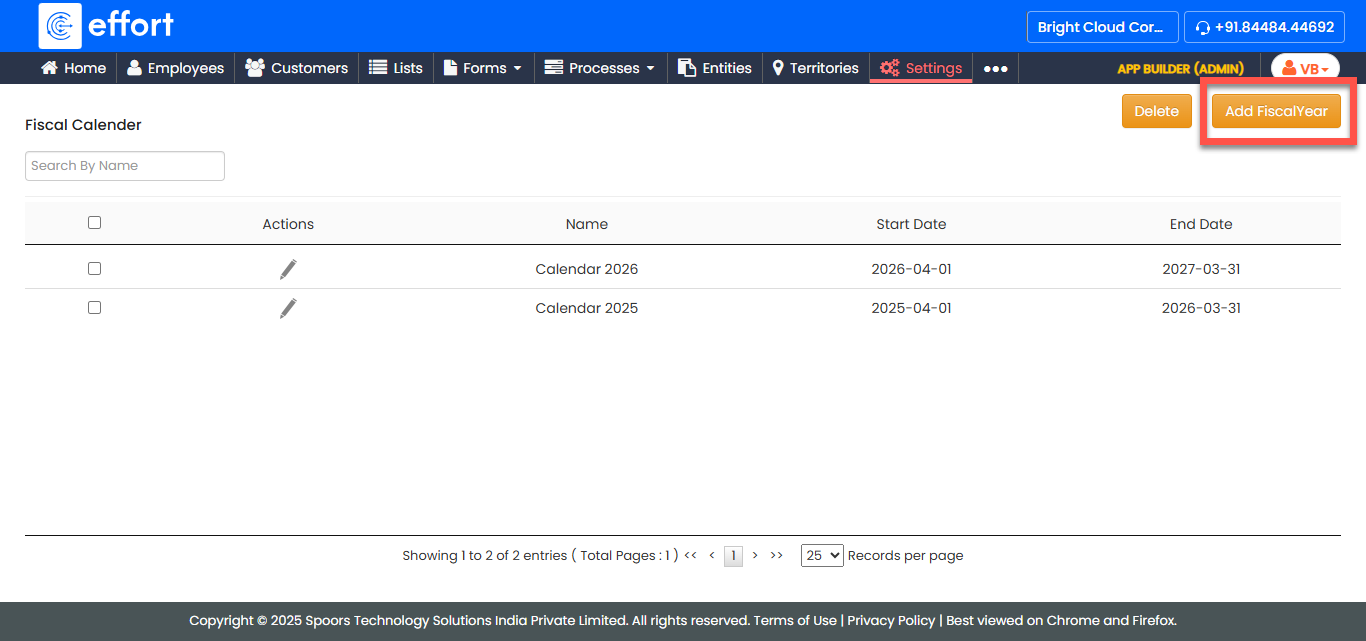Click the Delete button
1366x641 pixels.
coord(1156,111)
